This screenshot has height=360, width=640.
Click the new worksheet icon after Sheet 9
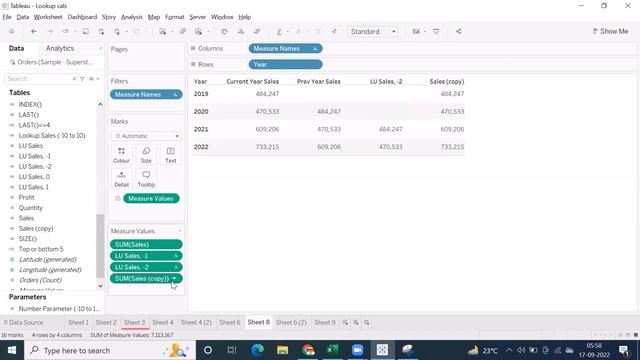click(x=345, y=322)
